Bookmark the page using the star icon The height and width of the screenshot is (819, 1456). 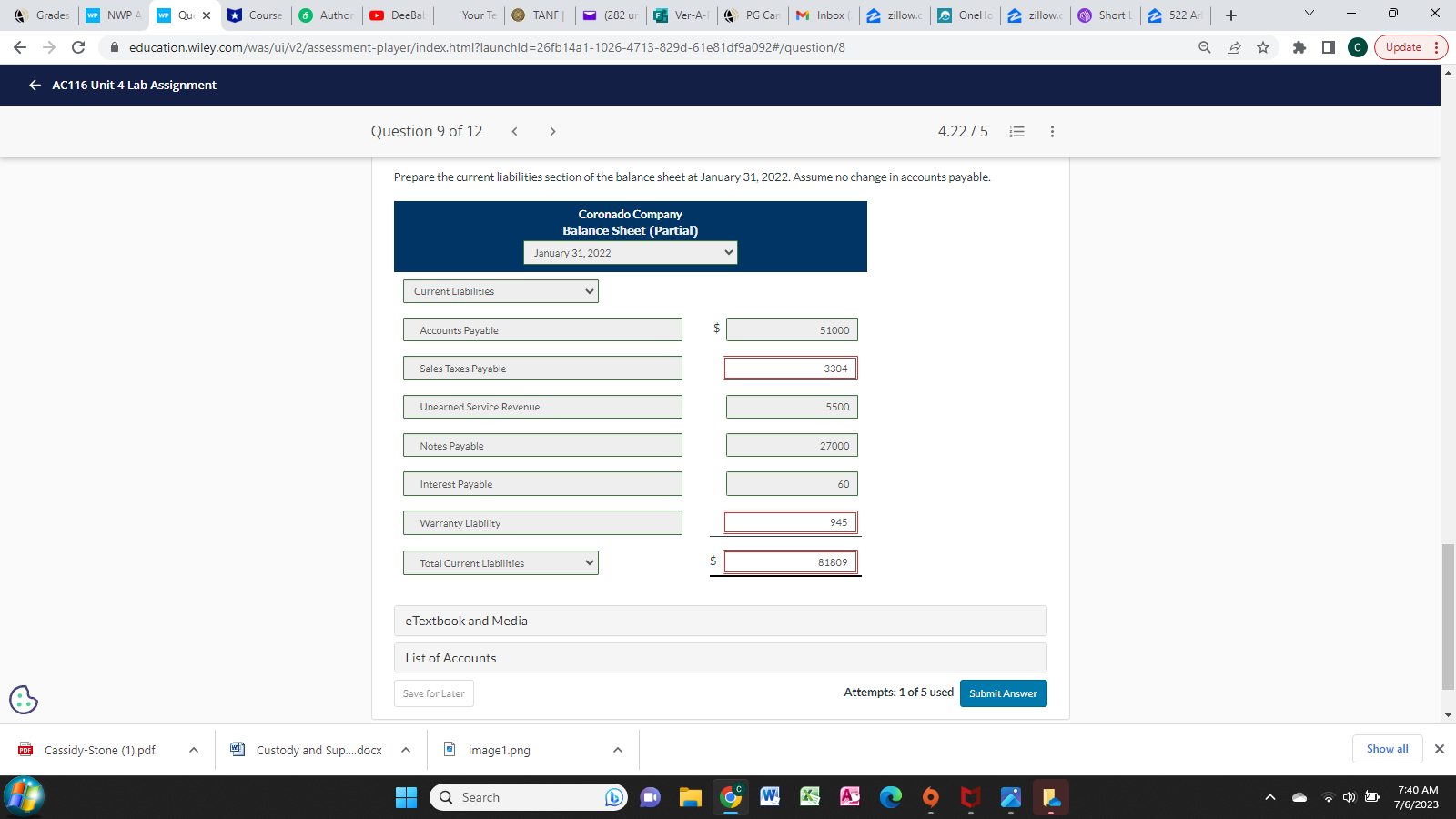coord(1263,47)
